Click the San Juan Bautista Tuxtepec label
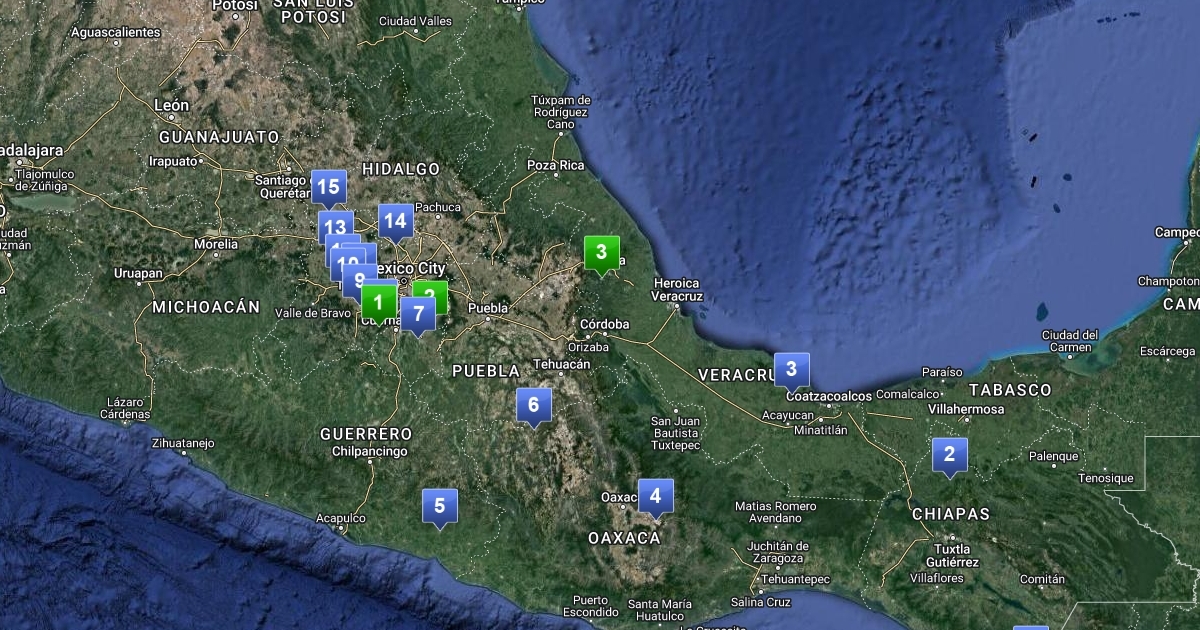The image size is (1200, 630). pyautogui.click(x=675, y=433)
